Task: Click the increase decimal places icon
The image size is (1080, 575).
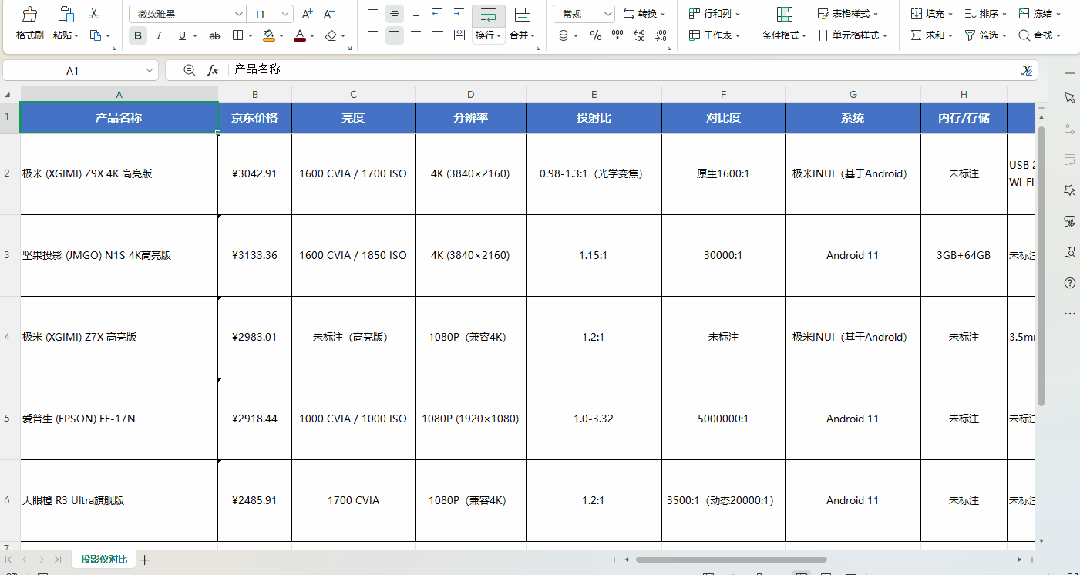Action: coord(640,36)
